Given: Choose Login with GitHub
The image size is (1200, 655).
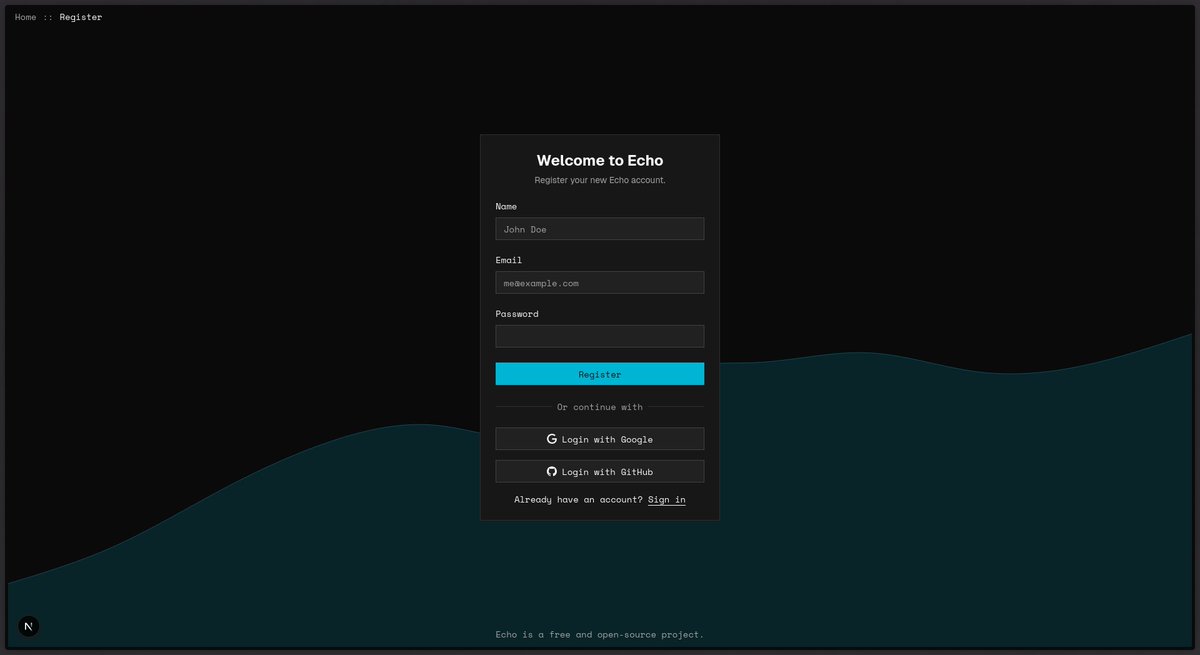Looking at the screenshot, I should pos(600,471).
